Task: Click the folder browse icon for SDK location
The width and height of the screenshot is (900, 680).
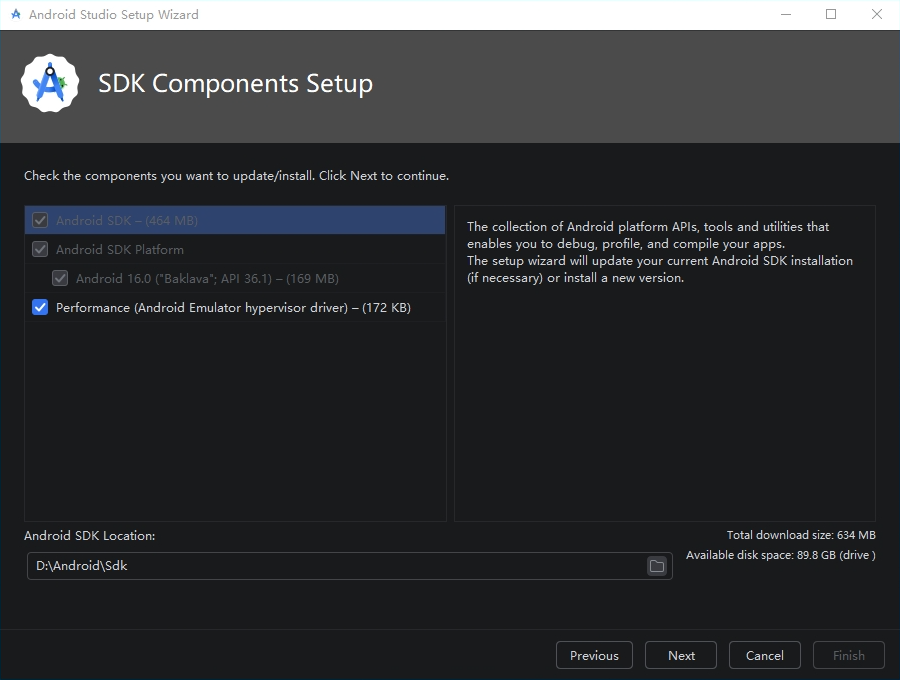Action: click(x=657, y=566)
